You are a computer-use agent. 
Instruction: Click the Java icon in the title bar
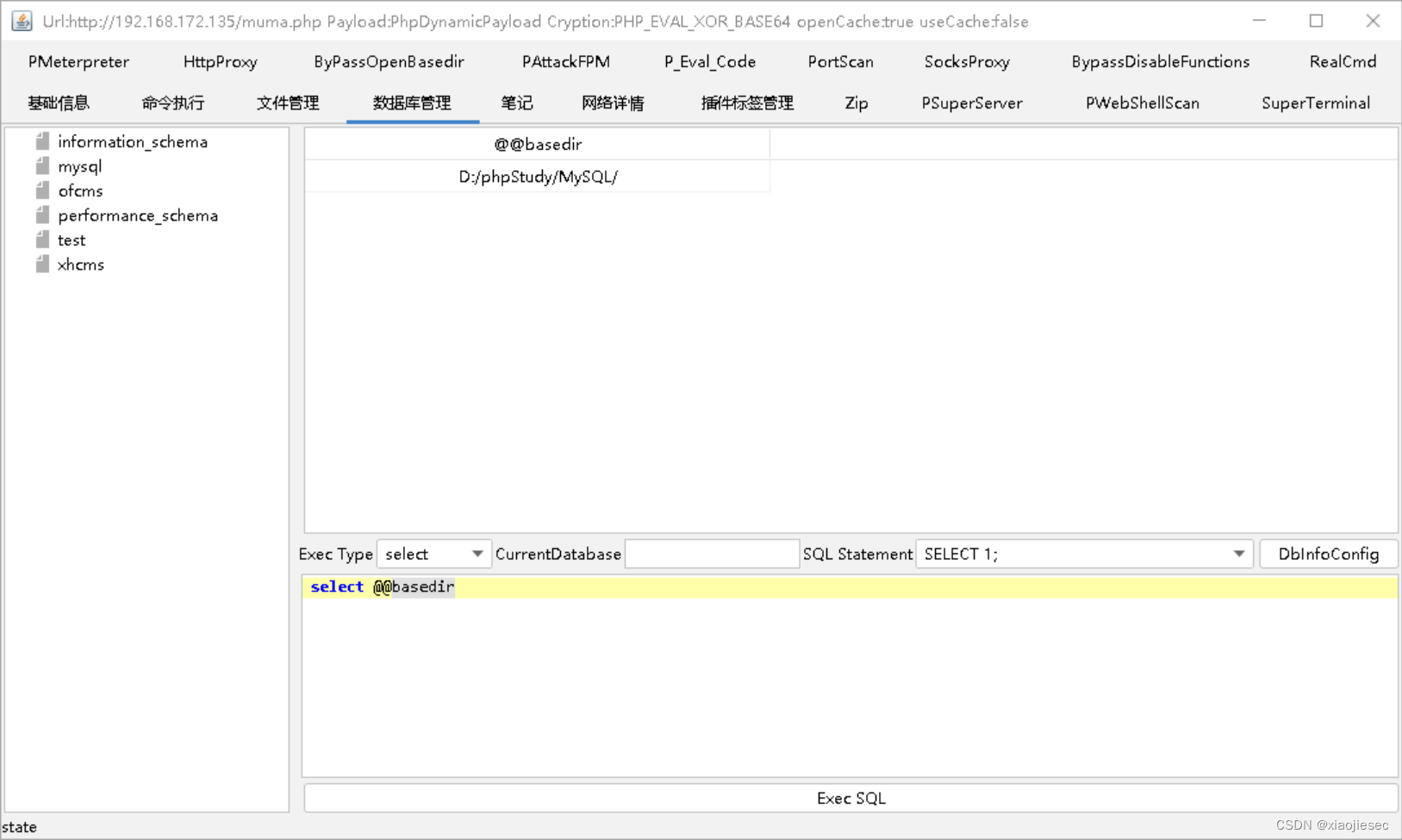(x=21, y=20)
